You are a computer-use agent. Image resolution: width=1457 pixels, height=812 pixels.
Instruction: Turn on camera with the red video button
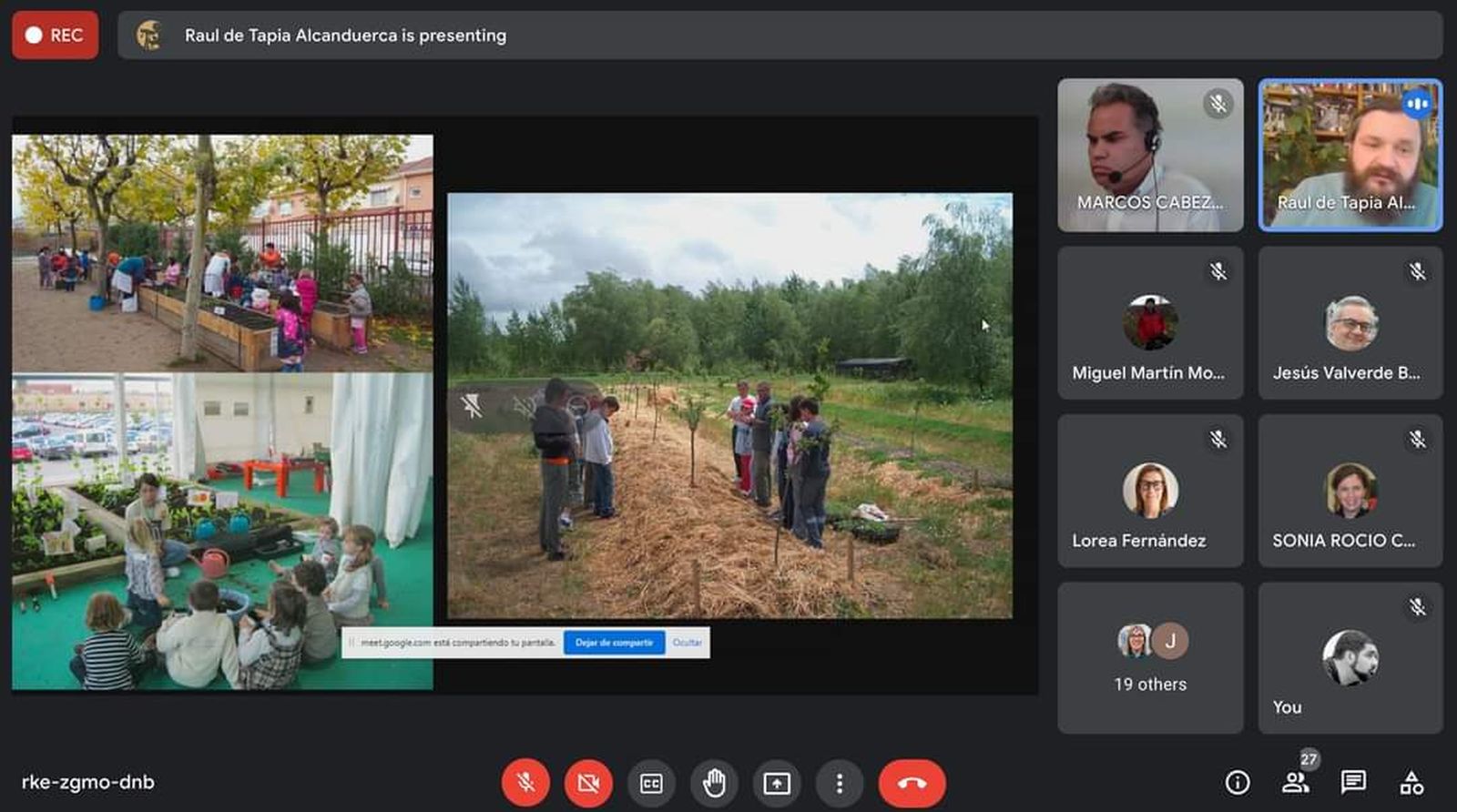(588, 783)
